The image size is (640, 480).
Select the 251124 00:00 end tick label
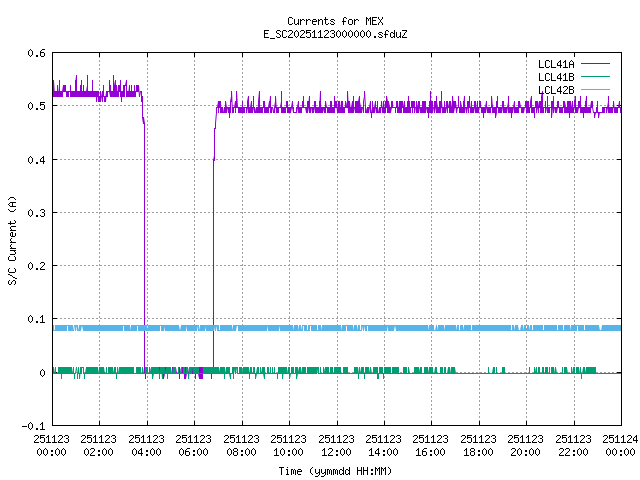[x=620, y=445]
